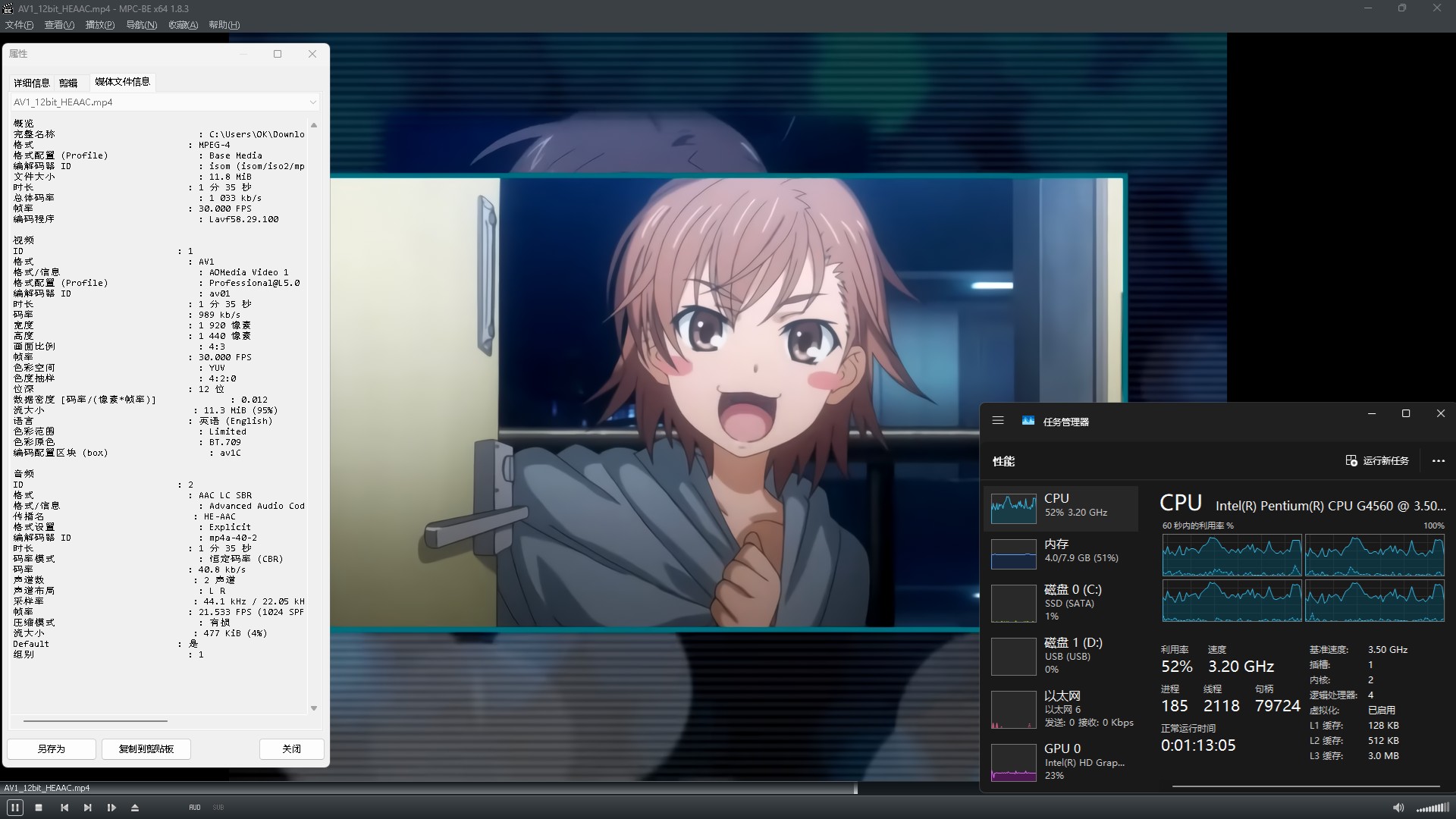Click the 52% CPU utilization value
The height and width of the screenshot is (819, 1456).
1176,667
